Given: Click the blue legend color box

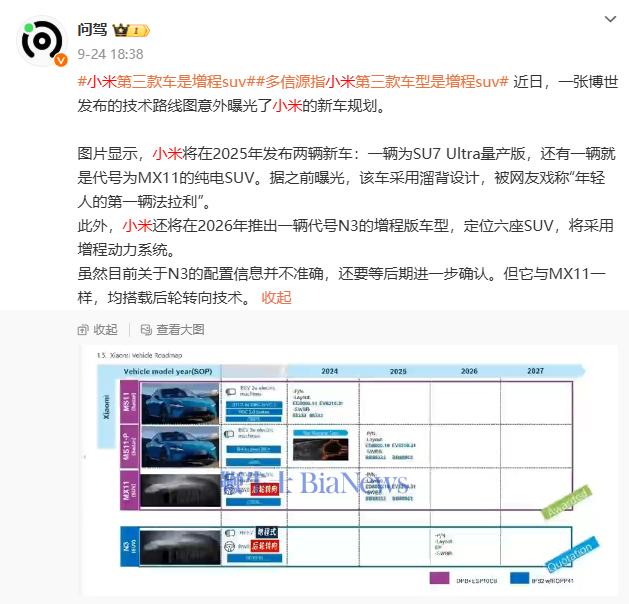Looking at the screenshot, I should [x=521, y=578].
